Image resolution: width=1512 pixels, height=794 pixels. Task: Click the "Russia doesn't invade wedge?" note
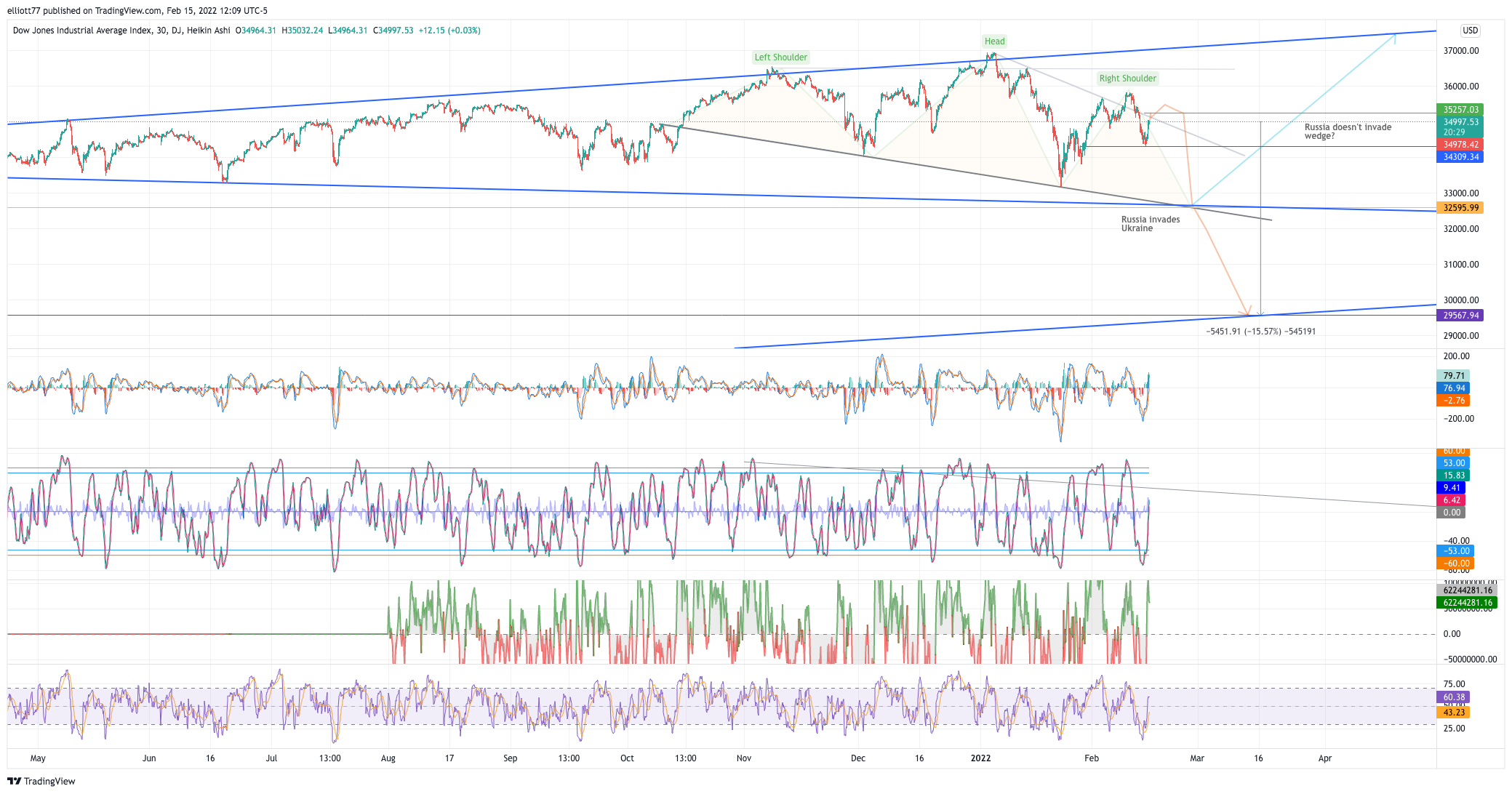click(1348, 132)
